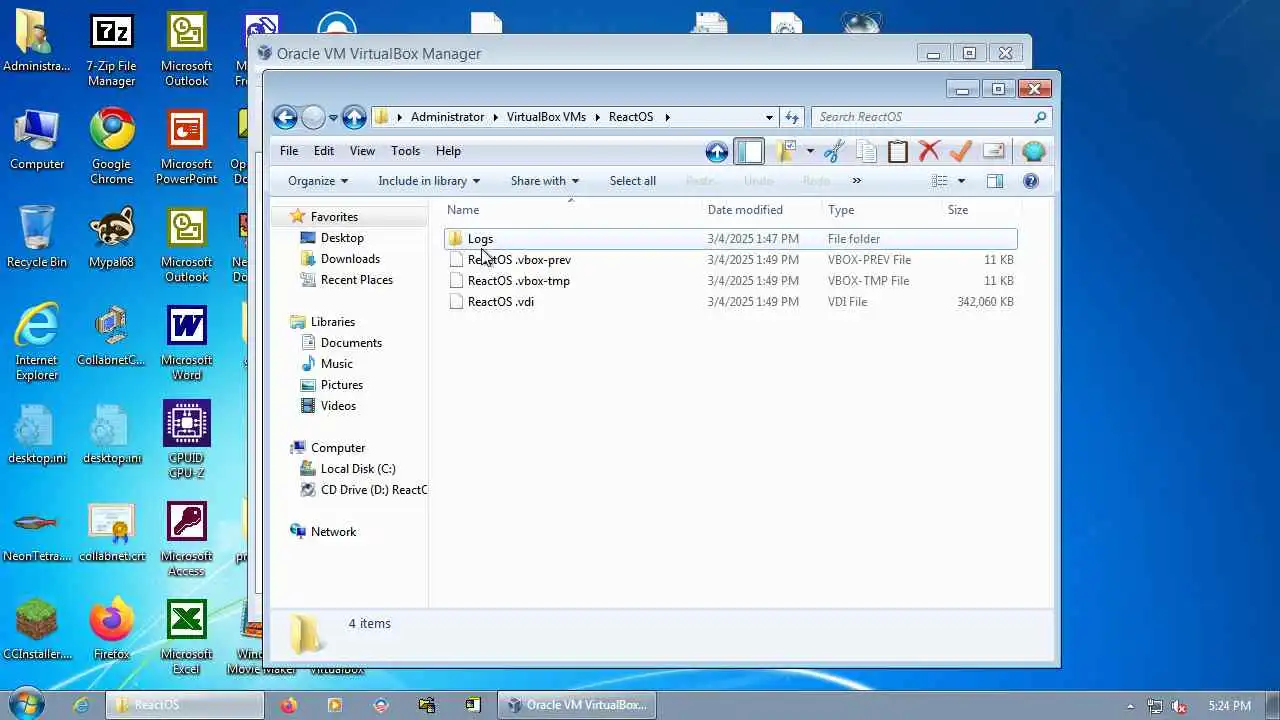The width and height of the screenshot is (1280, 720).
Task: Open Videos library in navigation pane
Action: click(x=338, y=406)
